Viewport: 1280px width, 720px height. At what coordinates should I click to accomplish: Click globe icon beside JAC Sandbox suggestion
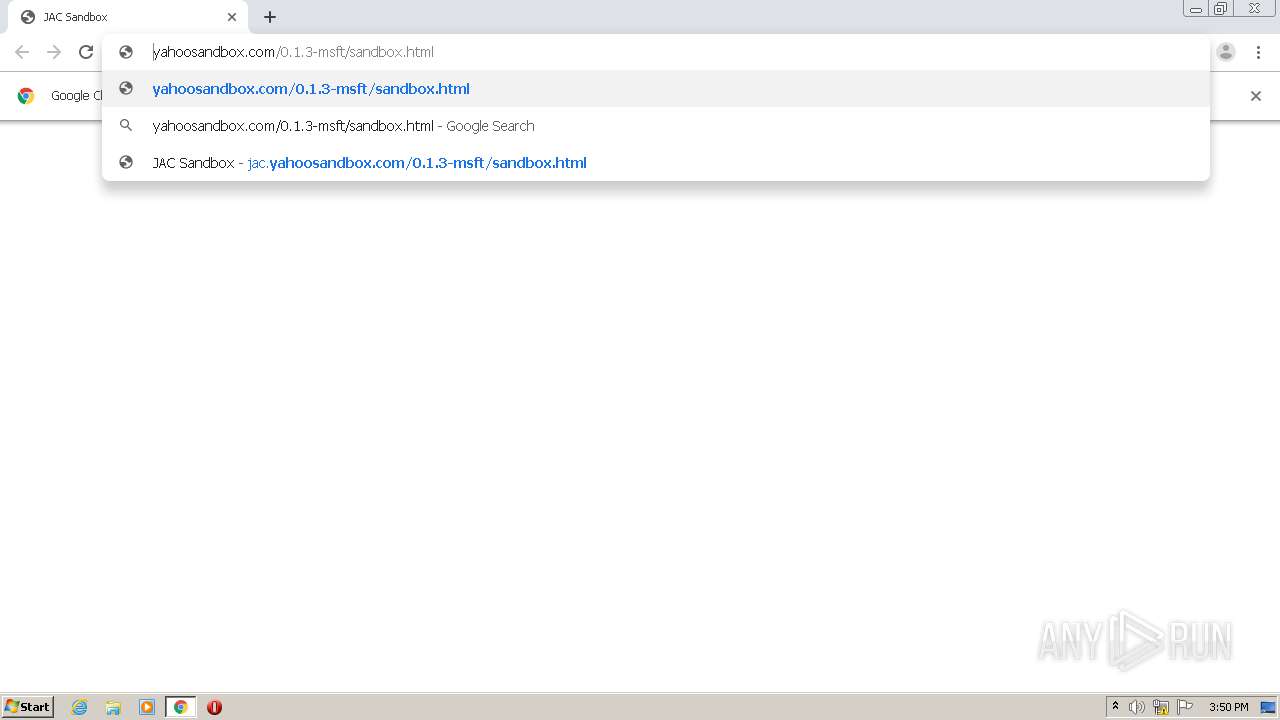coord(126,163)
